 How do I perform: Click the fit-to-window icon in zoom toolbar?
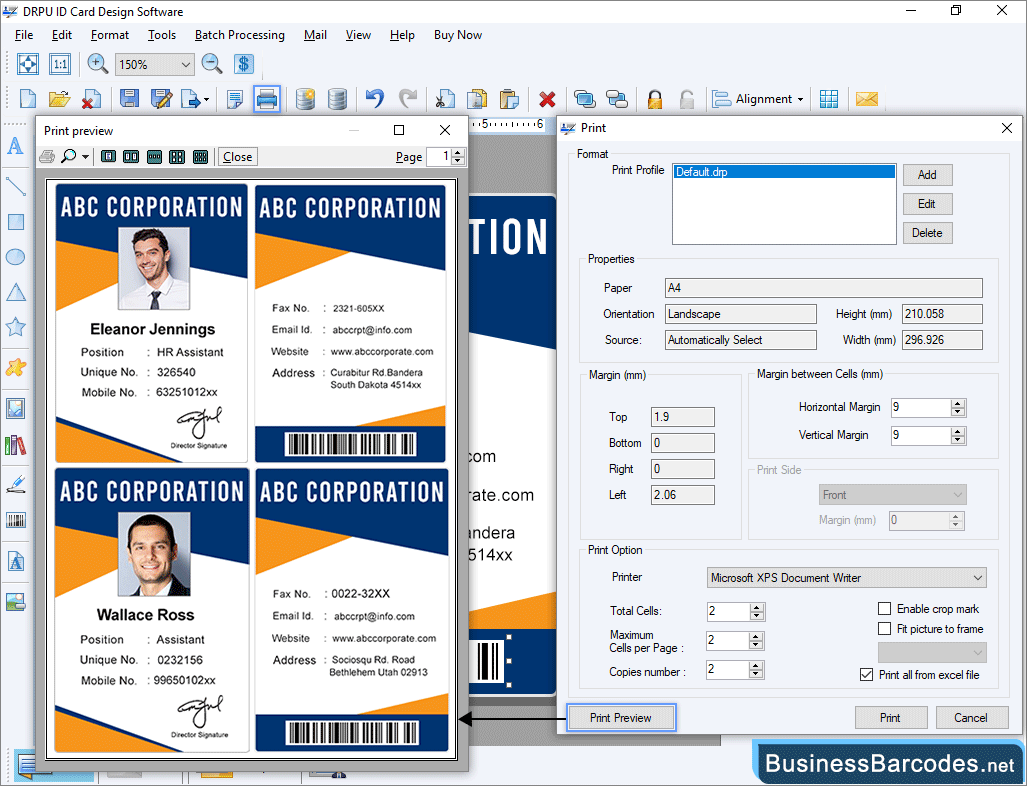click(x=28, y=64)
